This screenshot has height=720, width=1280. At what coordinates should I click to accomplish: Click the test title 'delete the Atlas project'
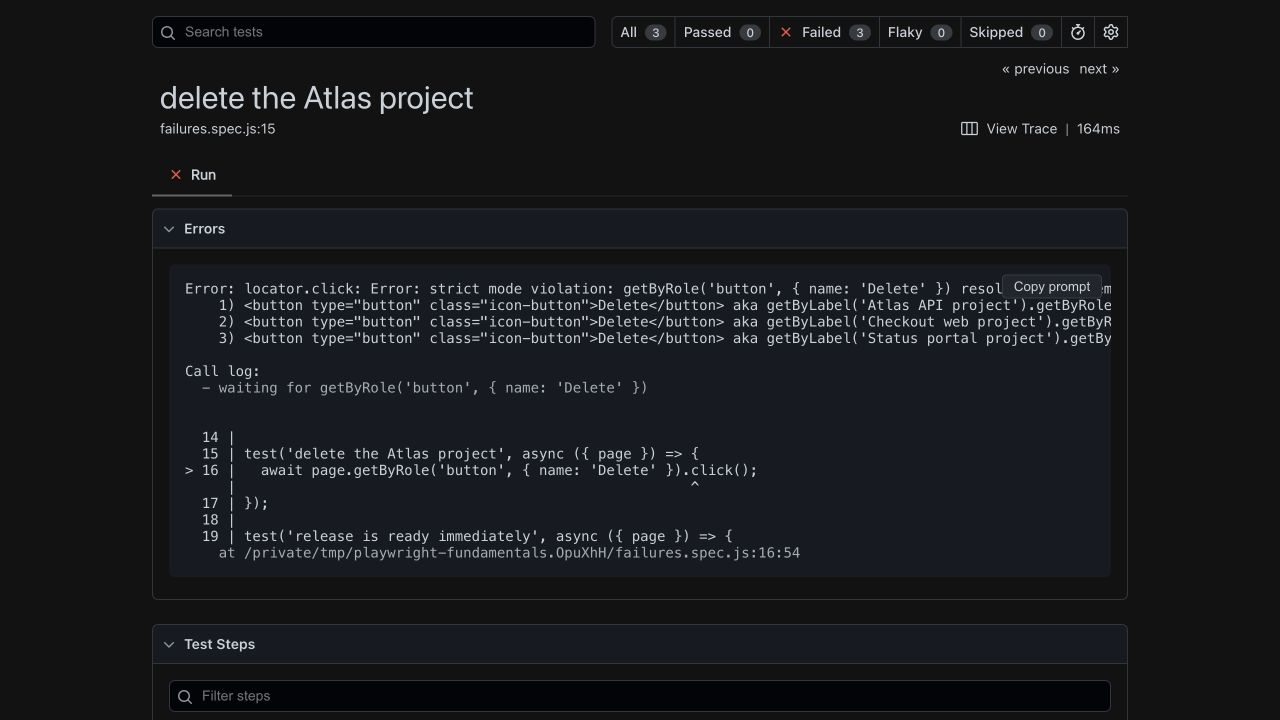pyautogui.click(x=317, y=98)
